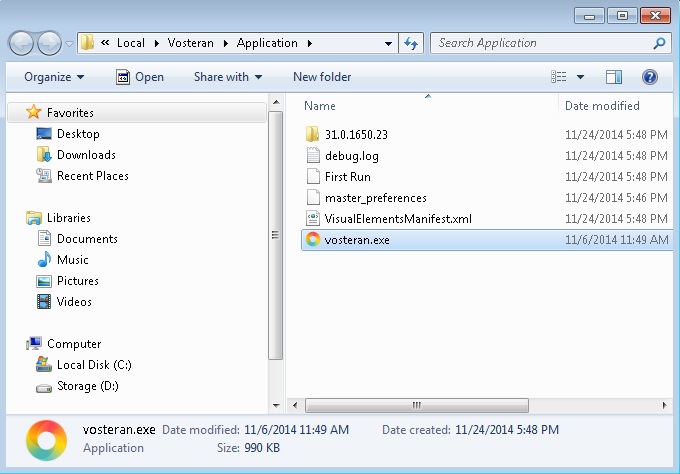Viewport: 680px width, 474px height.
Task: Click the Downloads folder icon
Action: (44, 154)
